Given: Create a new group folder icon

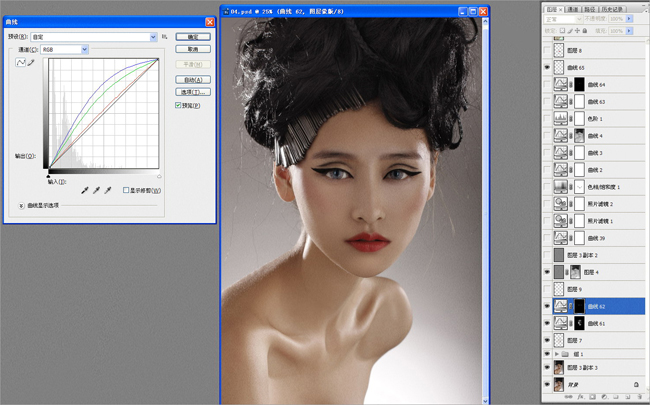Looking at the screenshot, I should tap(616, 397).
